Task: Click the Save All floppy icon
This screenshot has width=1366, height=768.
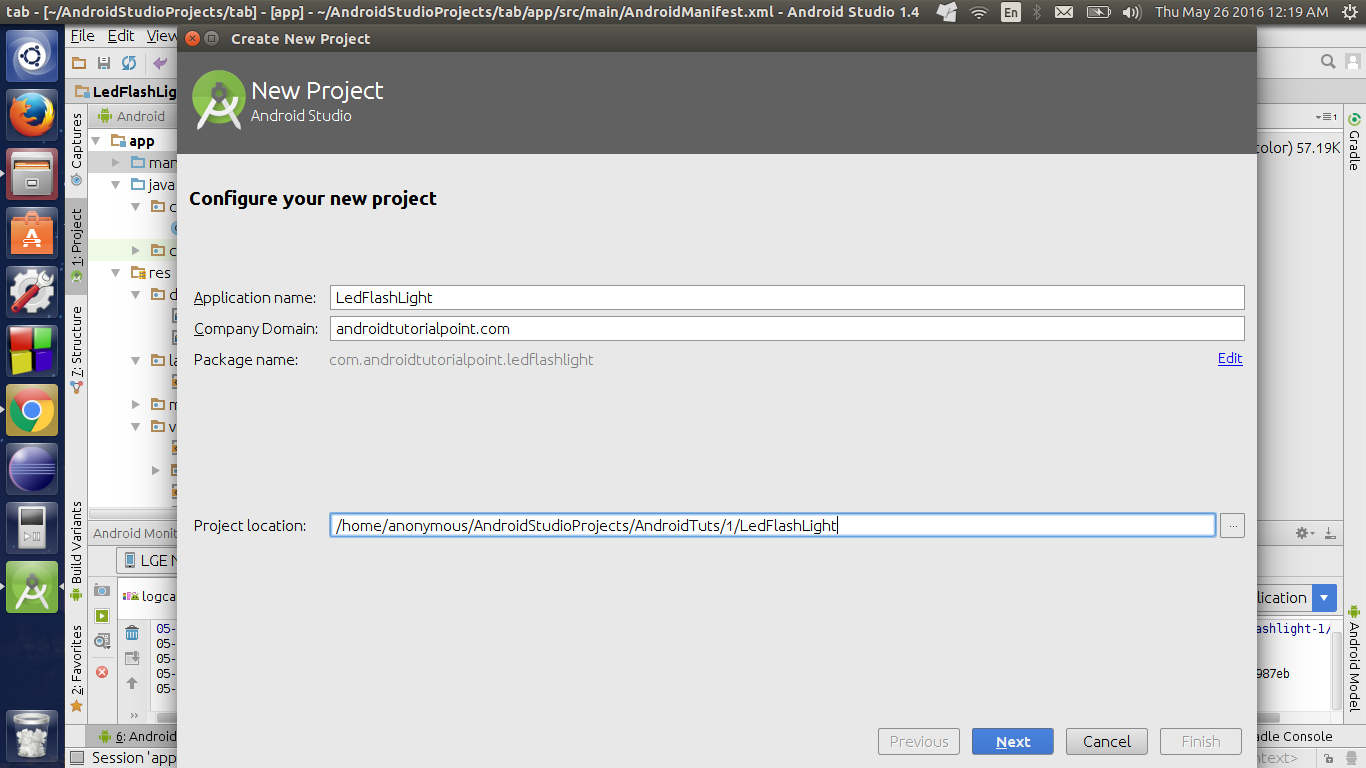Action: pyautogui.click(x=104, y=63)
